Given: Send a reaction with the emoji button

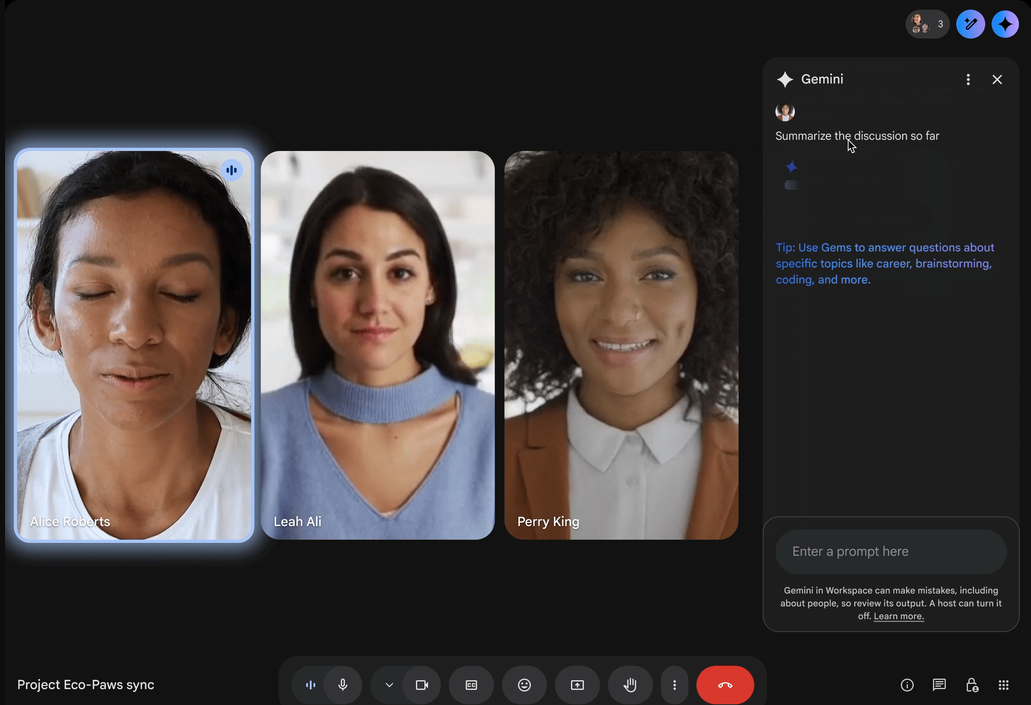Looking at the screenshot, I should [524, 685].
